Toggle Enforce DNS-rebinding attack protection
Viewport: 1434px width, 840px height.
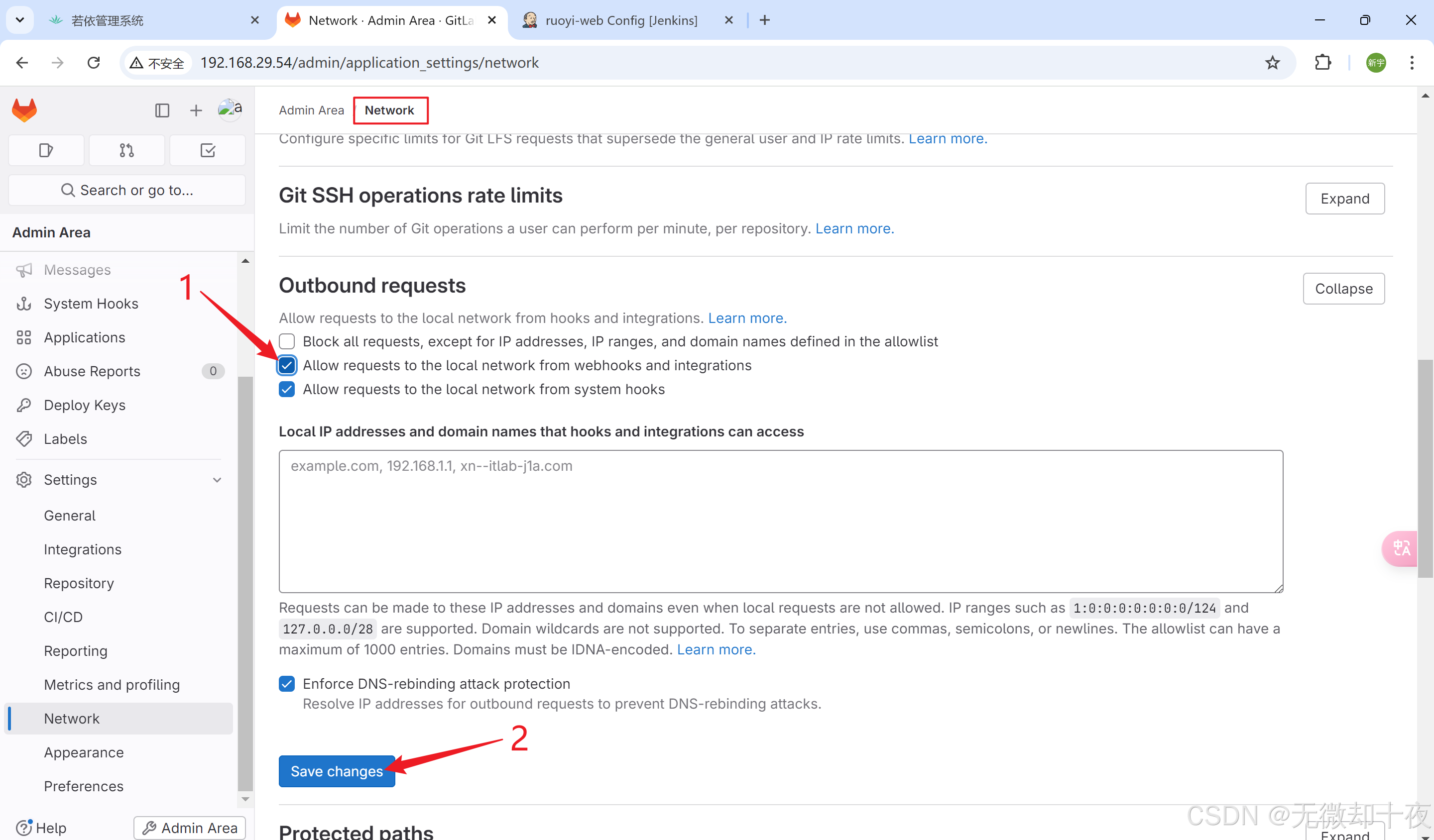tap(287, 684)
